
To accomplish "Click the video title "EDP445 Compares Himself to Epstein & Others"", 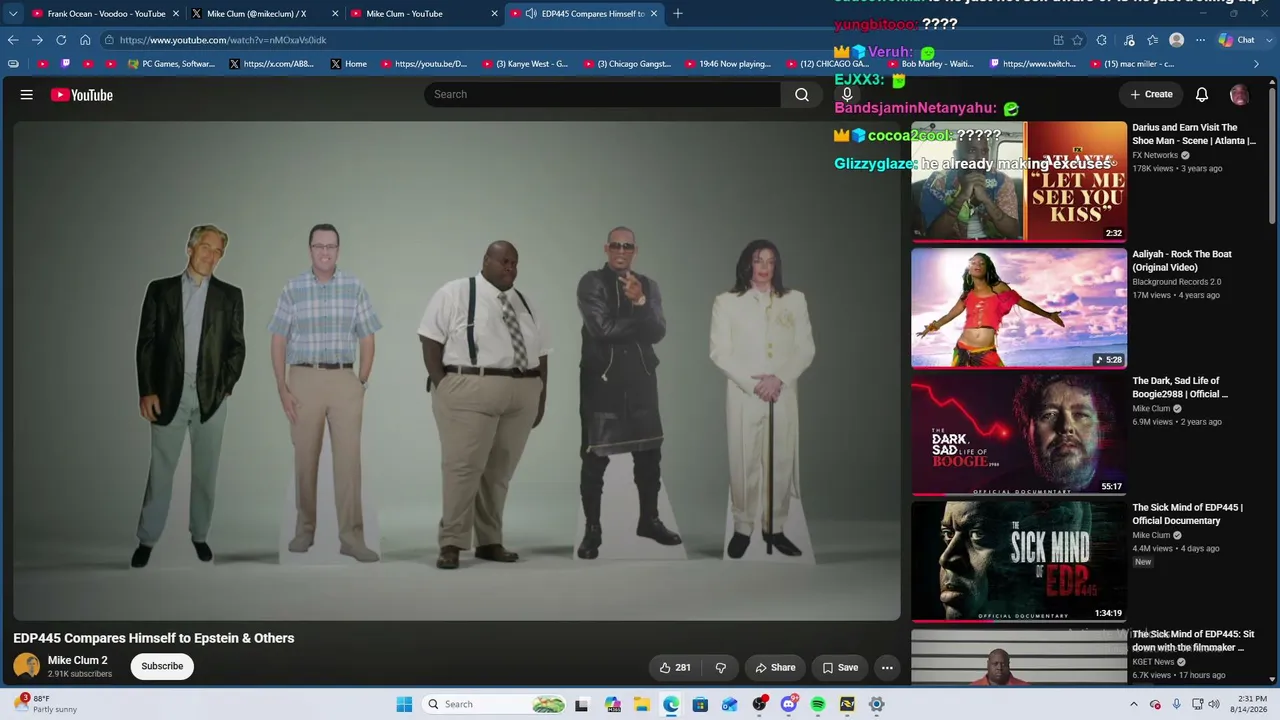I will [154, 638].
